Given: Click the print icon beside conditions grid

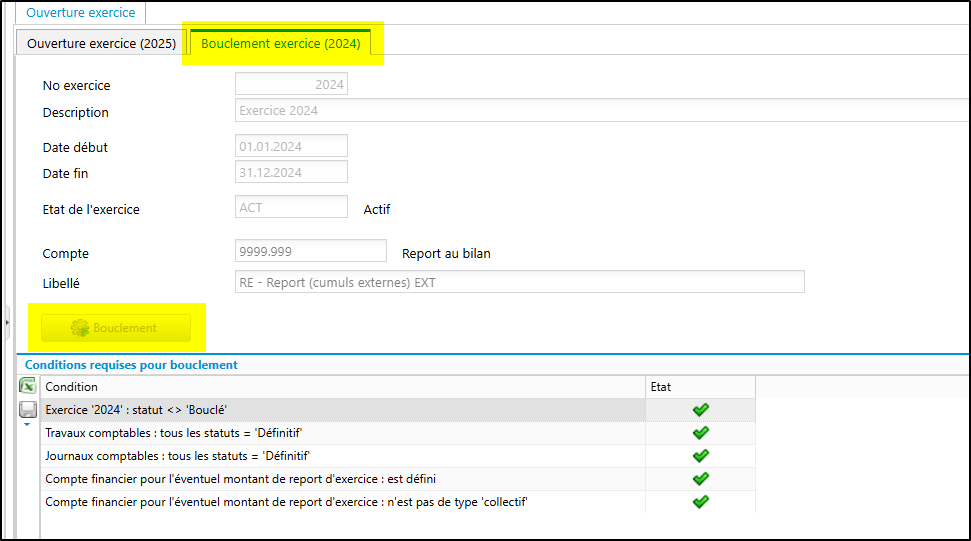Looking at the screenshot, I should click(x=28, y=409).
